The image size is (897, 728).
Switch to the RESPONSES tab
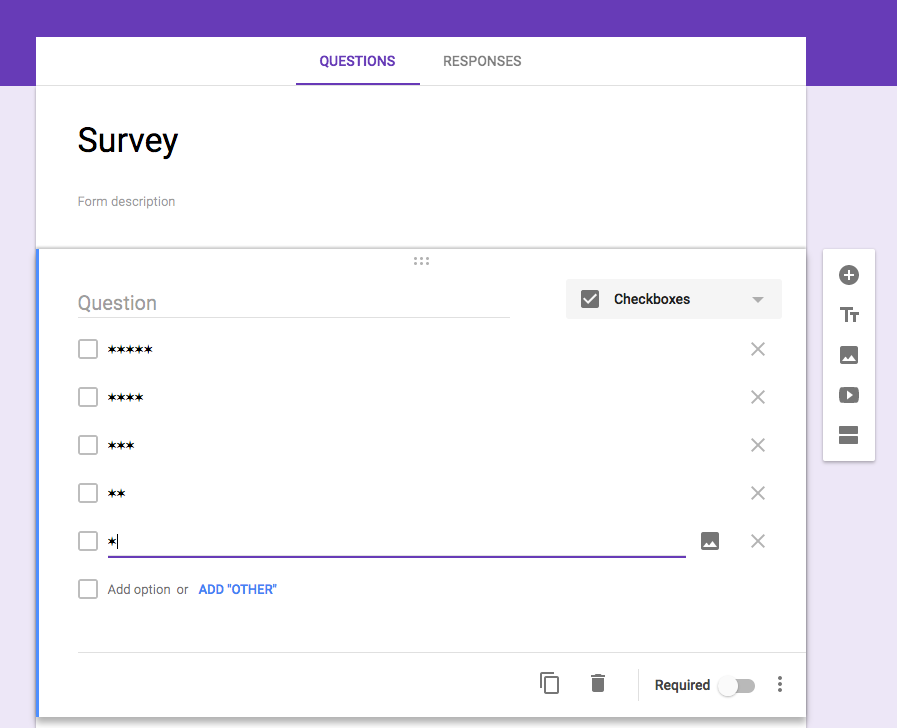[x=481, y=61]
